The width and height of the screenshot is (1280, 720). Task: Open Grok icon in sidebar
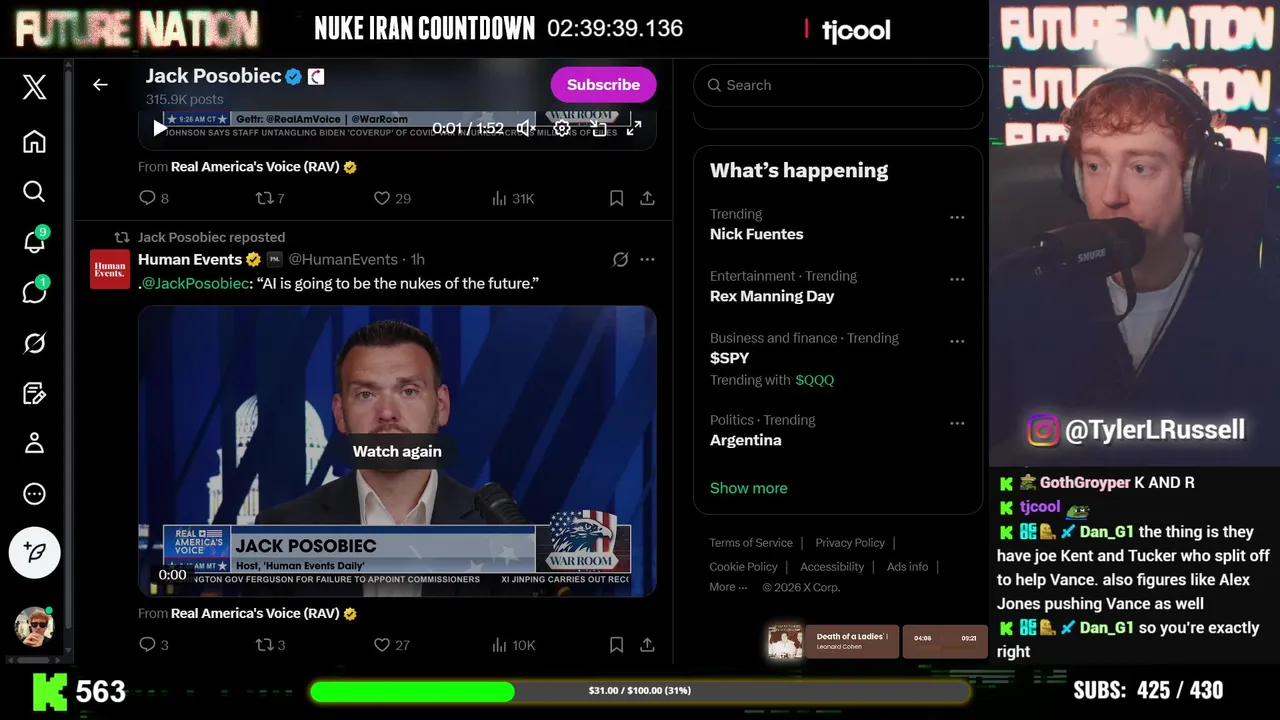34,343
